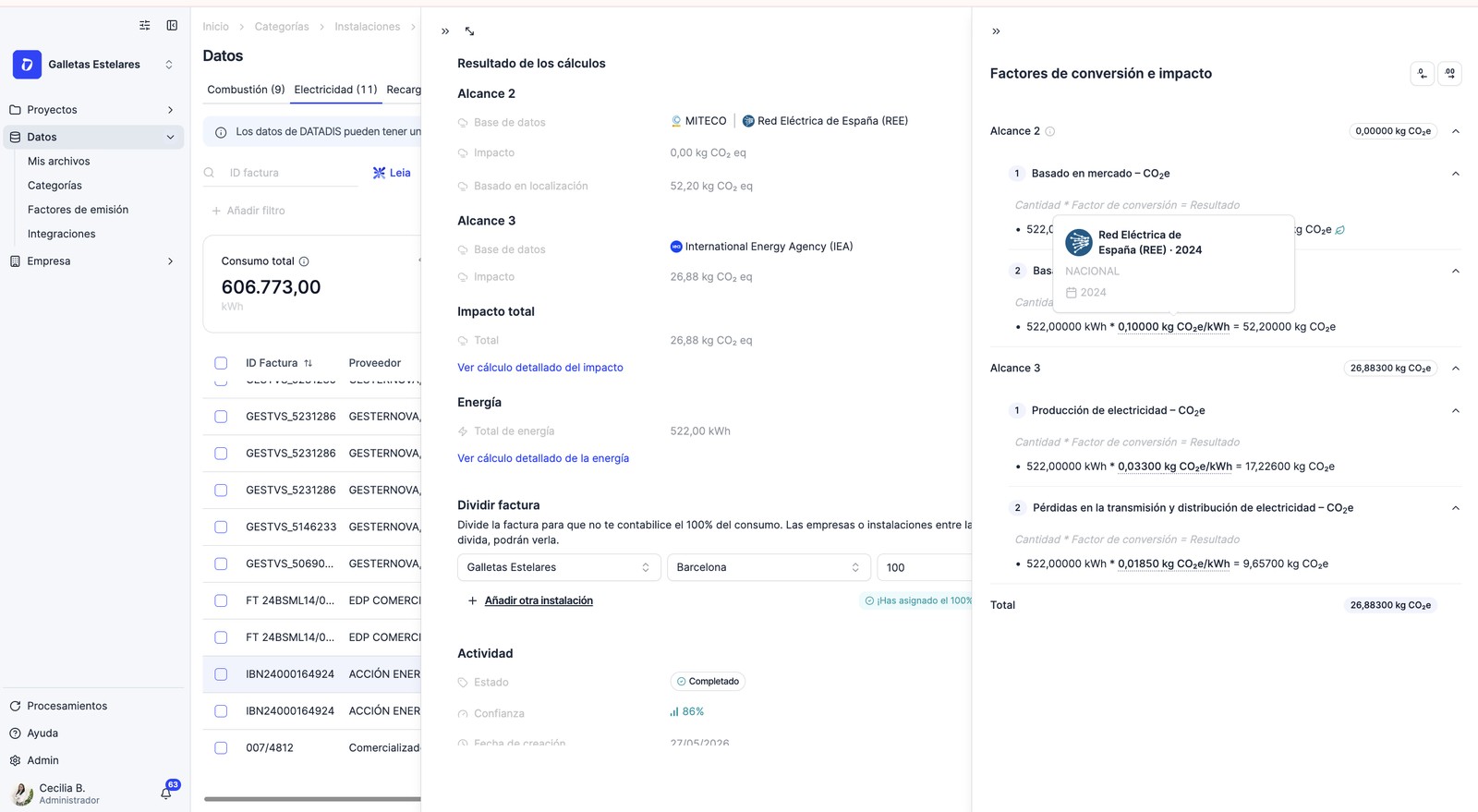Screen dimensions: 1478x812
Task: Click the 86% confidence bars indicator
Action: (x=687, y=711)
